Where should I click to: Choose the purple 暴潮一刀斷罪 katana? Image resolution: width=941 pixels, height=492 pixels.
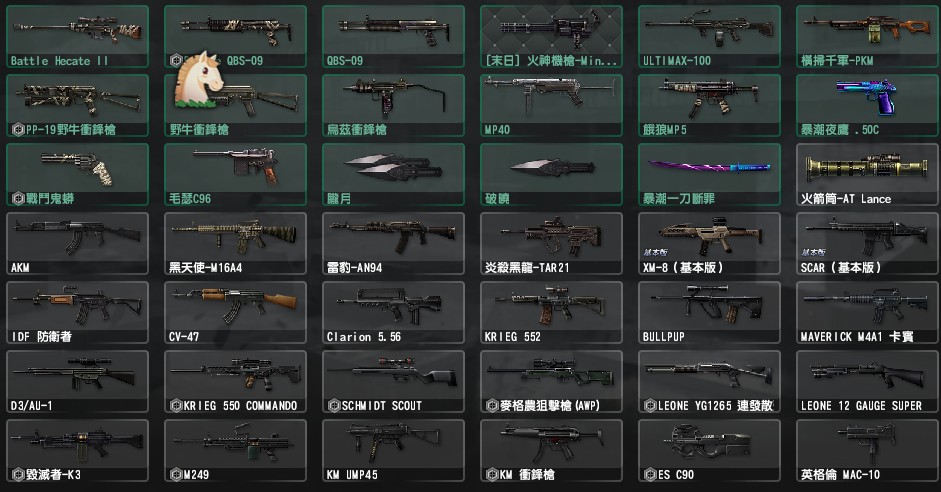[x=709, y=174]
